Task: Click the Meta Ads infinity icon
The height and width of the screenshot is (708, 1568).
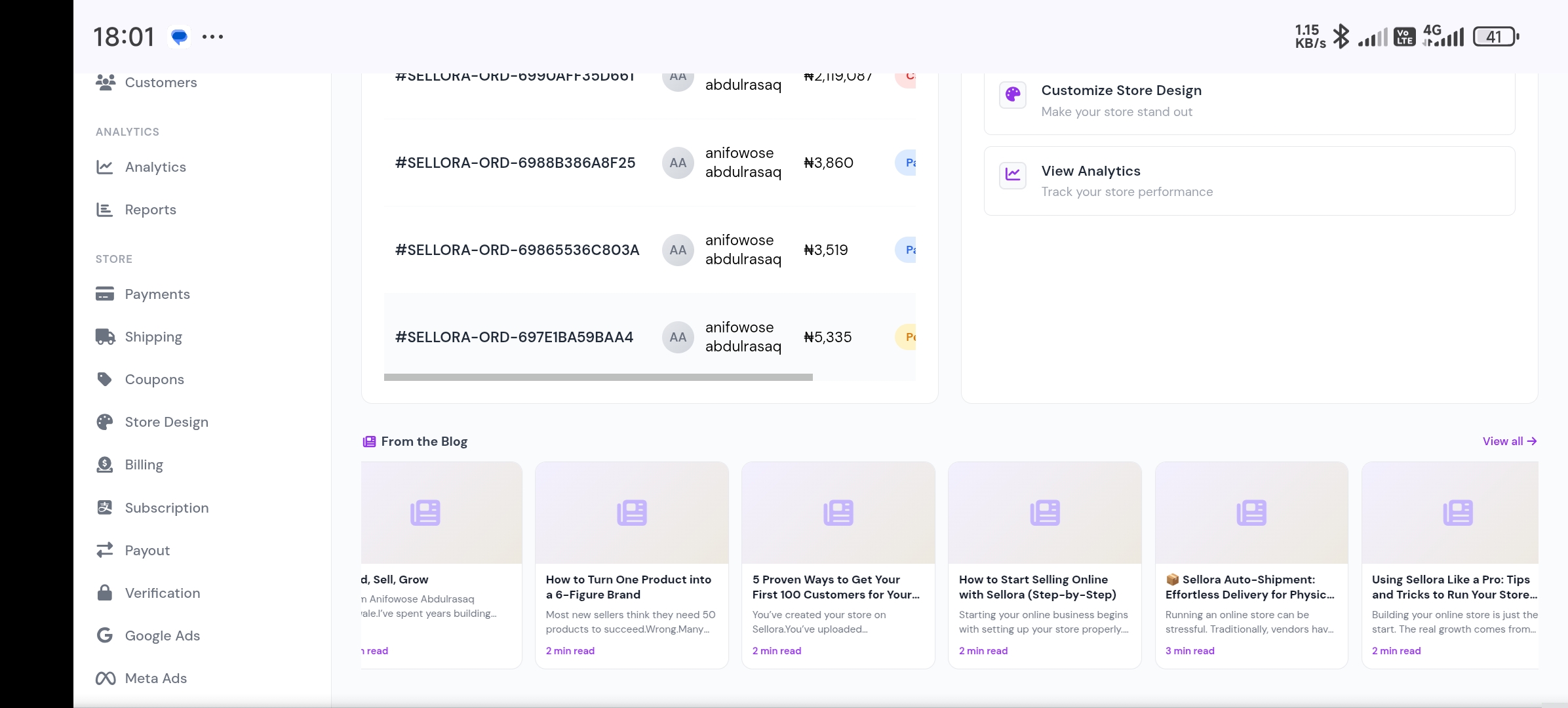Action: [105, 678]
